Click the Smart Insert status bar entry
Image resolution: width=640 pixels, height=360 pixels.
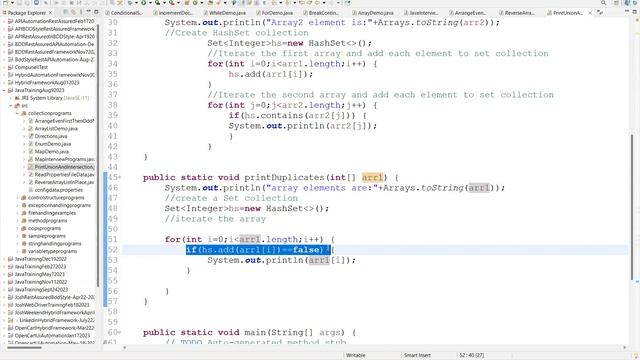click(x=417, y=356)
